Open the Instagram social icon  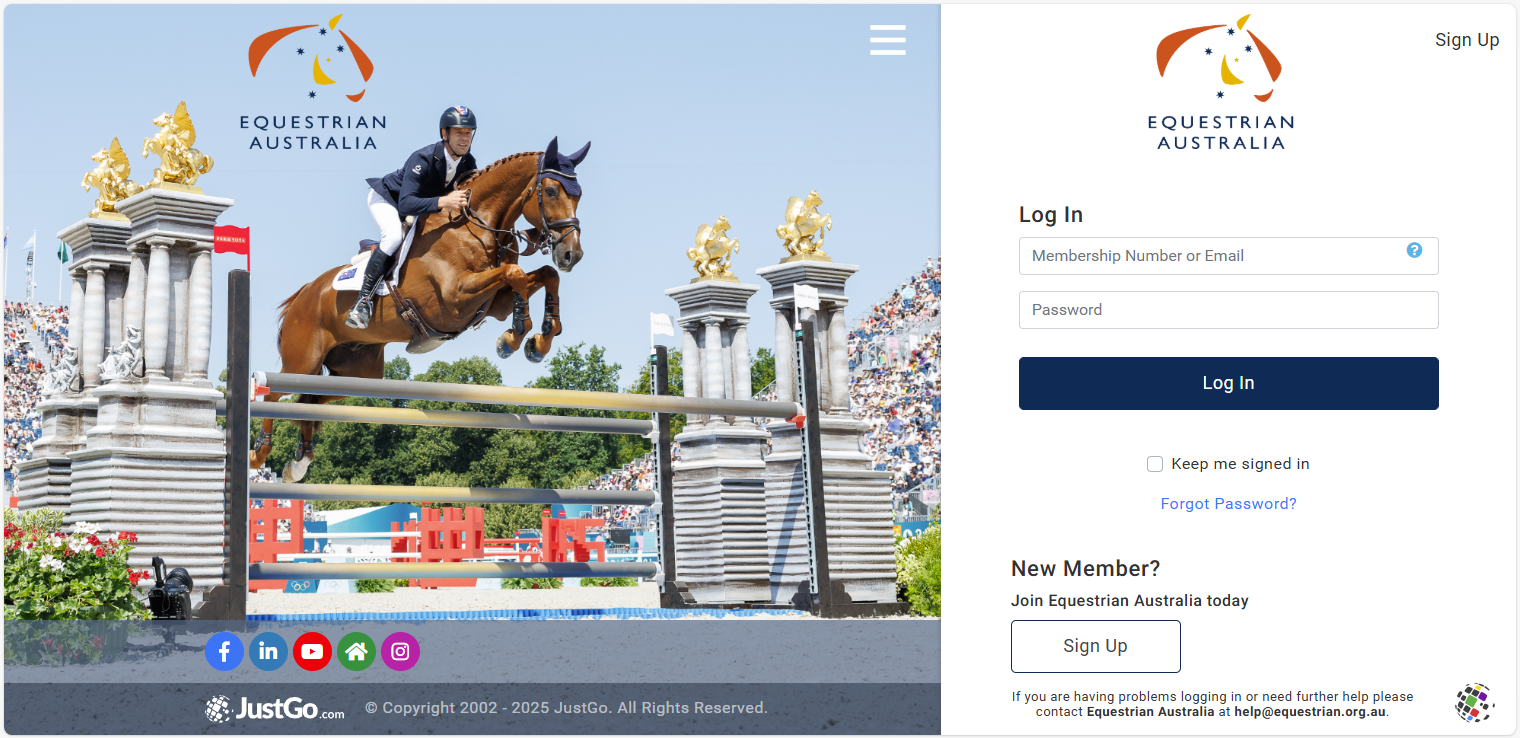400,652
